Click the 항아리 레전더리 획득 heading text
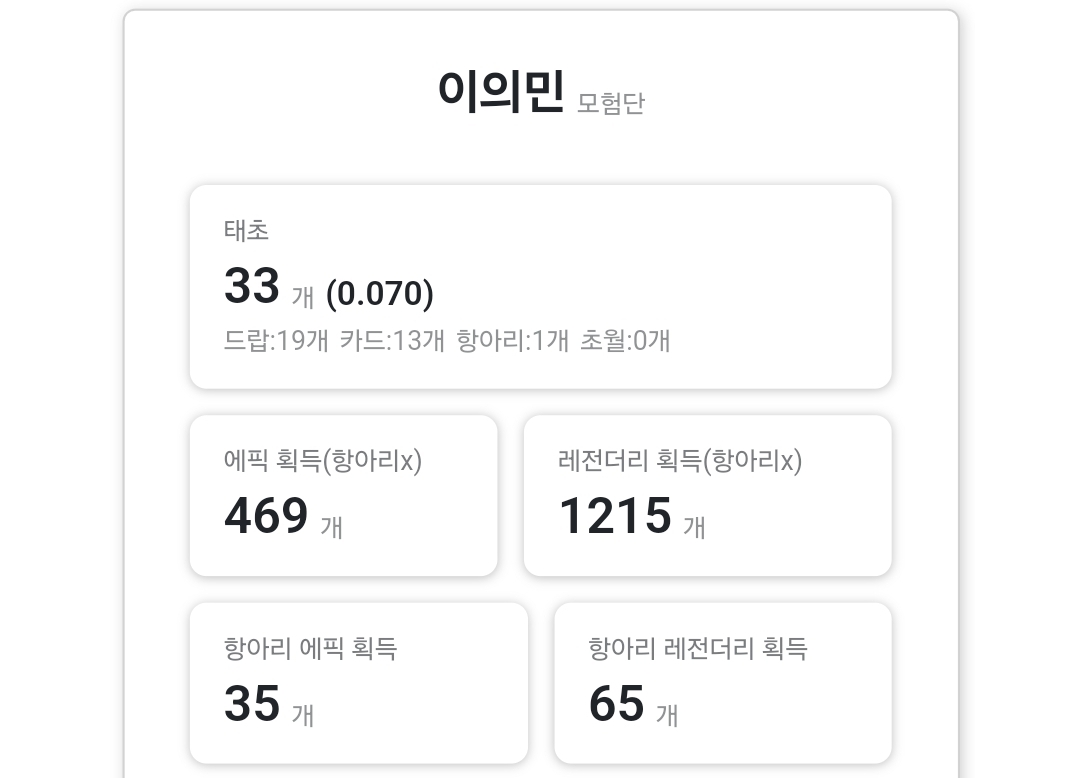Screen dimensions: 1080x778 point(698,649)
